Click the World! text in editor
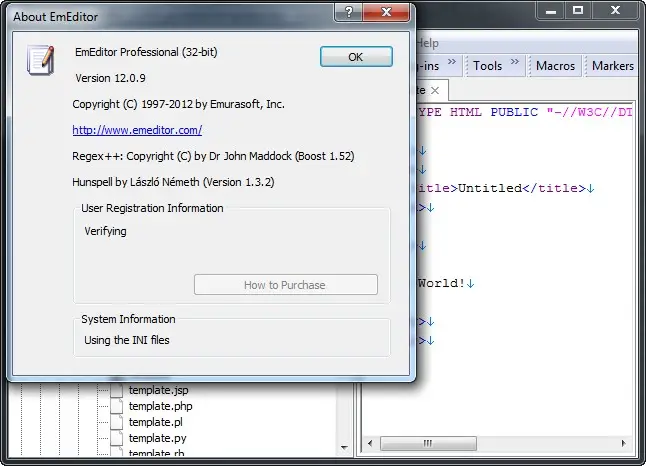The height and width of the screenshot is (466, 646). click(441, 283)
